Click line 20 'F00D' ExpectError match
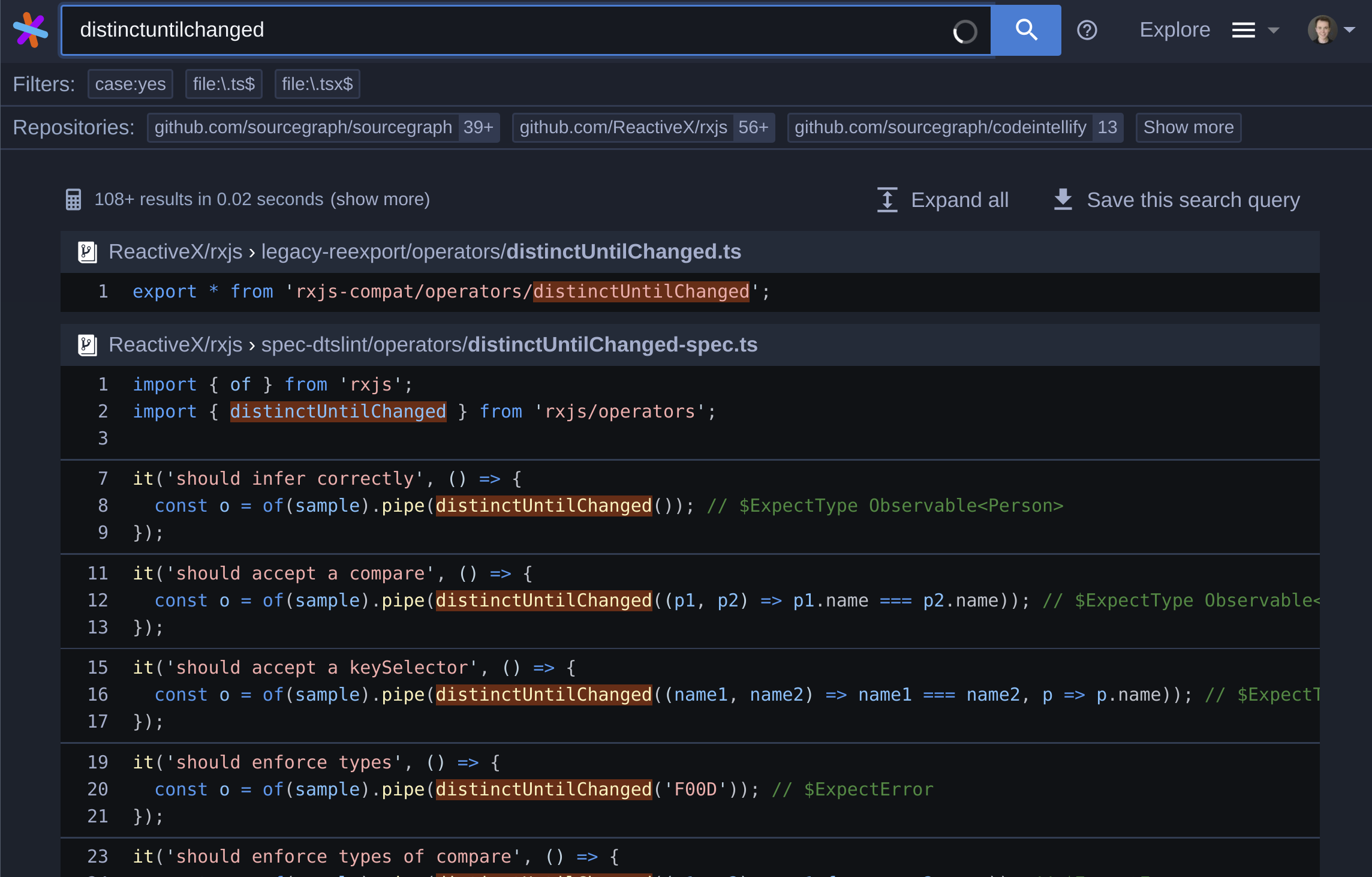 [543, 790]
